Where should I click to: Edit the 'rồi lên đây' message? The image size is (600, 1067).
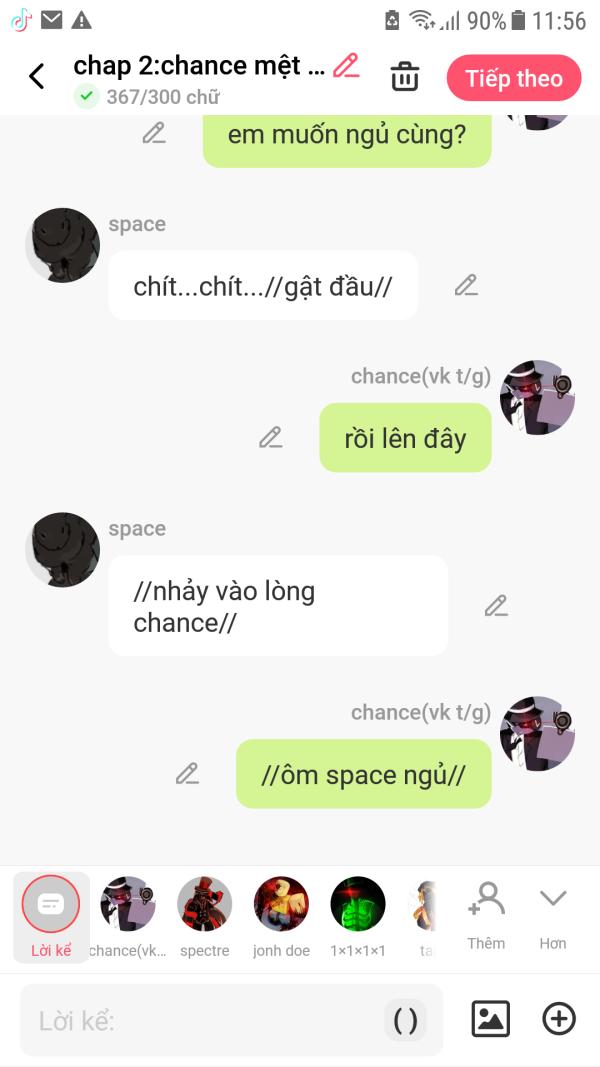click(271, 438)
